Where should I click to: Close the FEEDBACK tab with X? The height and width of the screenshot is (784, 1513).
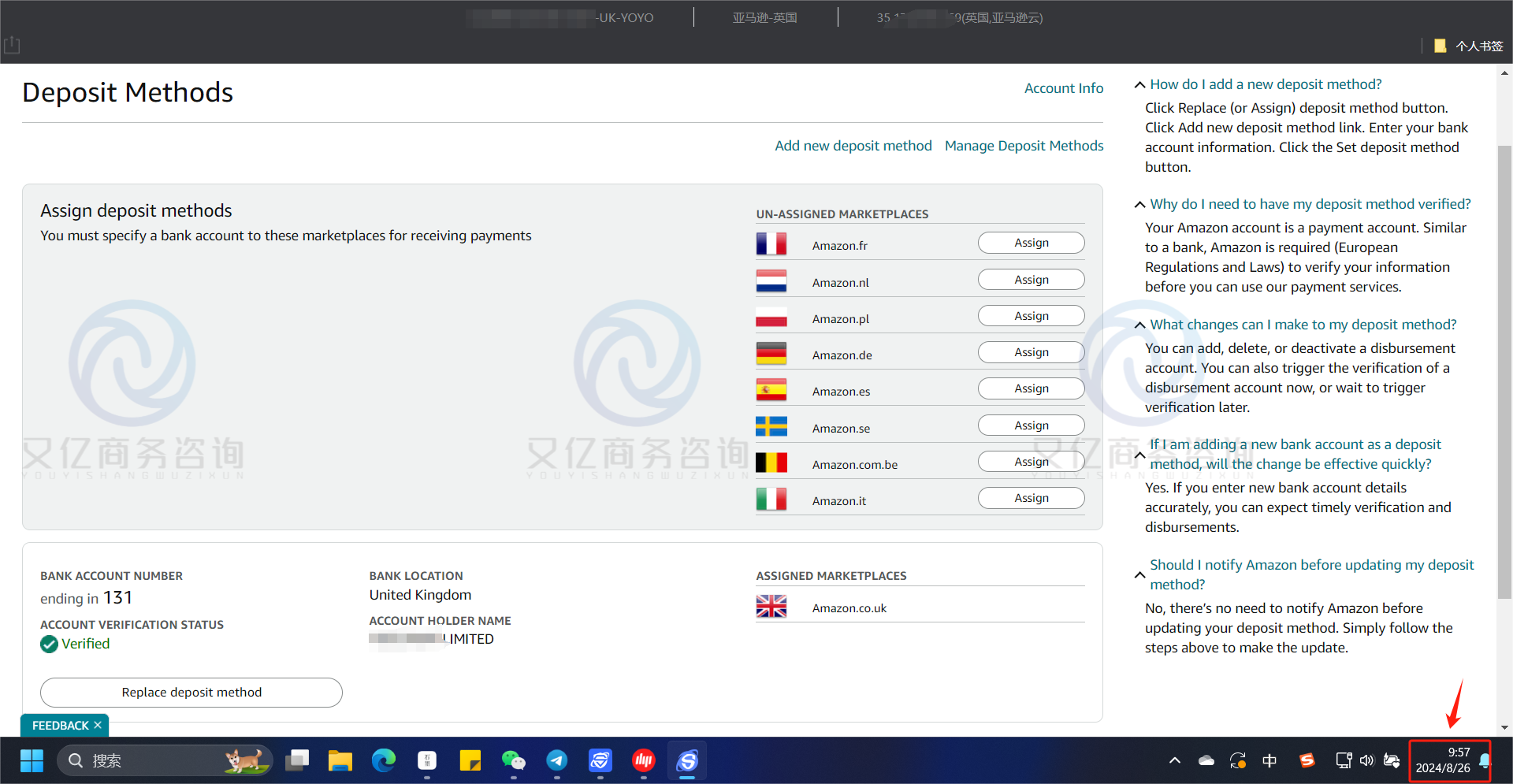[x=98, y=725]
